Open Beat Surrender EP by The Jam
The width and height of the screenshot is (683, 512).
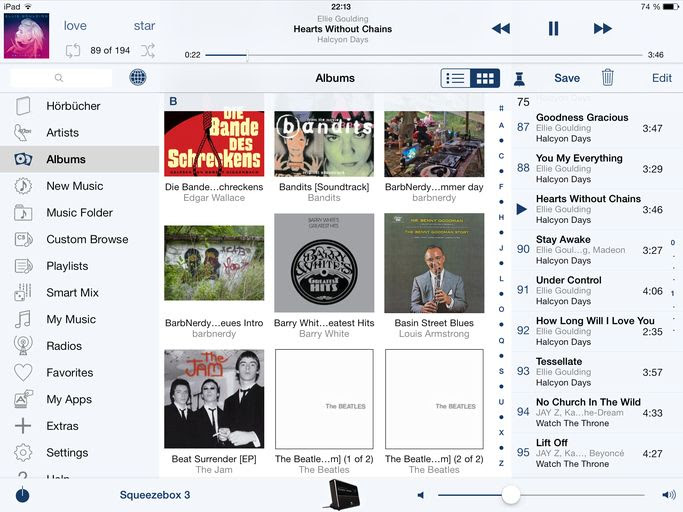tap(214, 399)
